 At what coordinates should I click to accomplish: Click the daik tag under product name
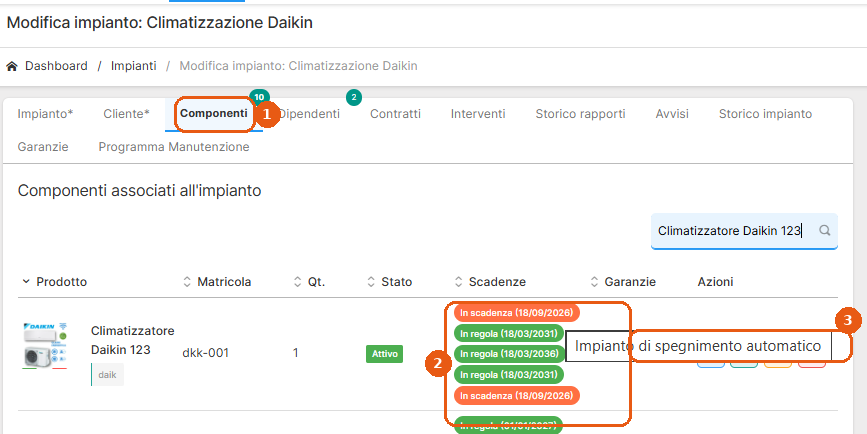[x=107, y=375]
